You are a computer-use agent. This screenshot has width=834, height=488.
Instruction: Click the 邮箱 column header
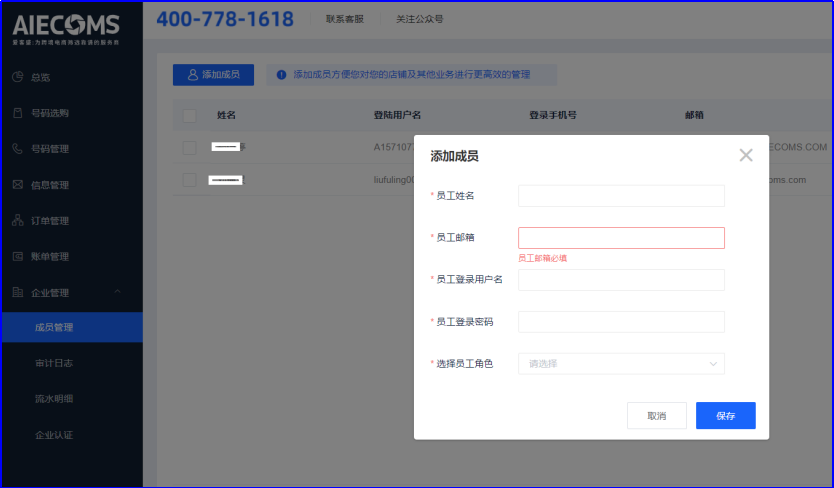(694, 115)
